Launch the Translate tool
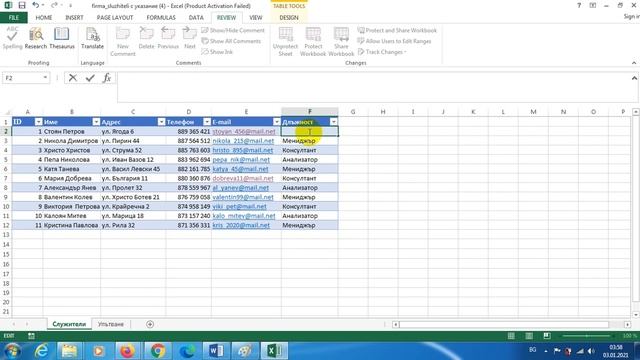Image resolution: width=640 pixels, height=360 pixels. [x=92, y=38]
